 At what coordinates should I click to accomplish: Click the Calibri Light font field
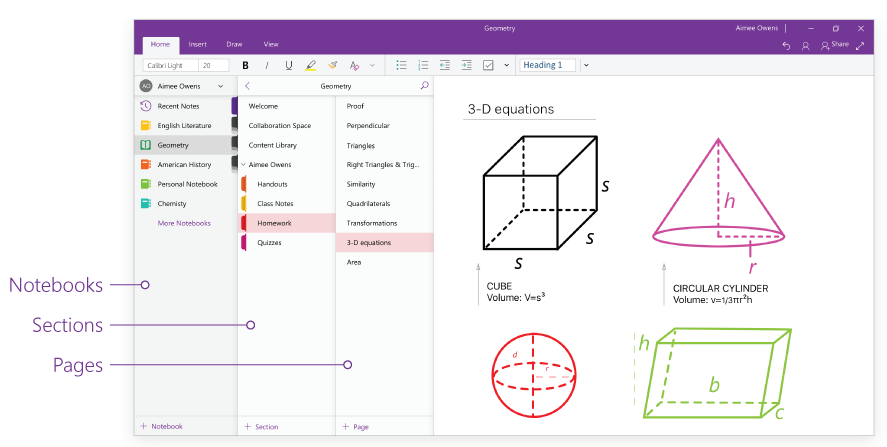[x=170, y=66]
